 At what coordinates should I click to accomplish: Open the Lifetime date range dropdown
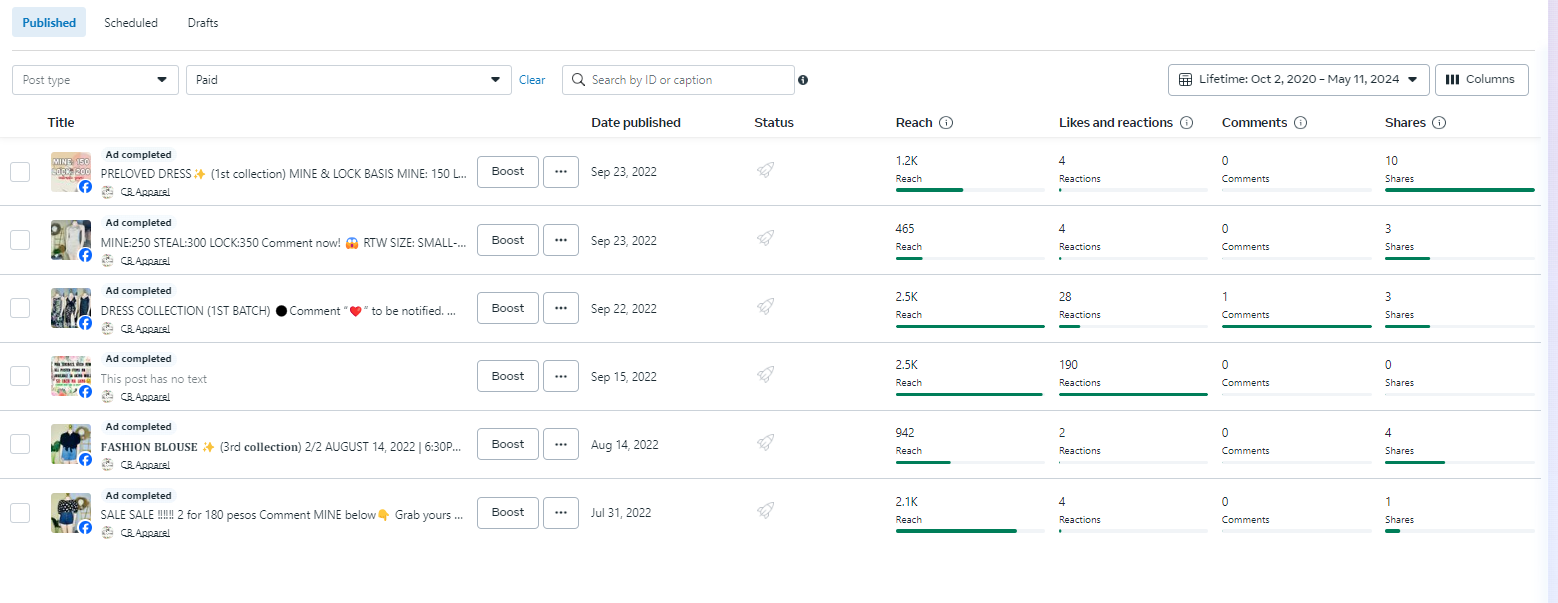pyautogui.click(x=1298, y=80)
